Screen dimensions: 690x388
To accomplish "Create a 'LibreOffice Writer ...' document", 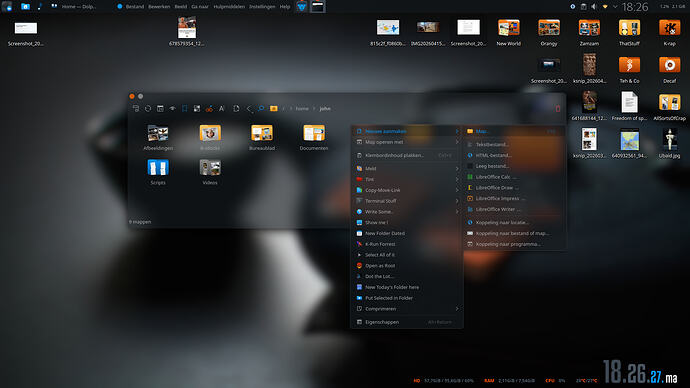I will [514, 209].
